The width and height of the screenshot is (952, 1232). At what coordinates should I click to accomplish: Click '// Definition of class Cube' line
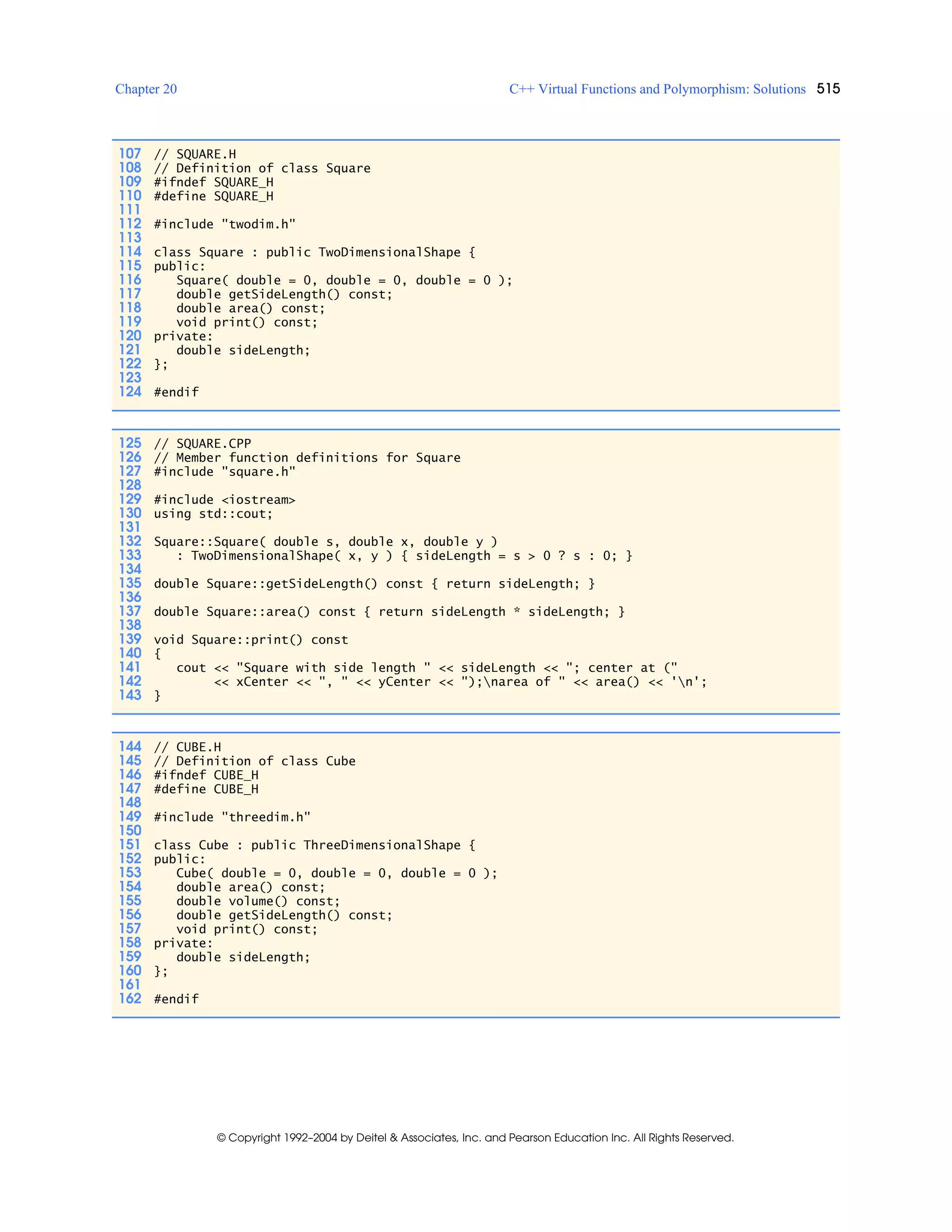pyautogui.click(x=255, y=762)
